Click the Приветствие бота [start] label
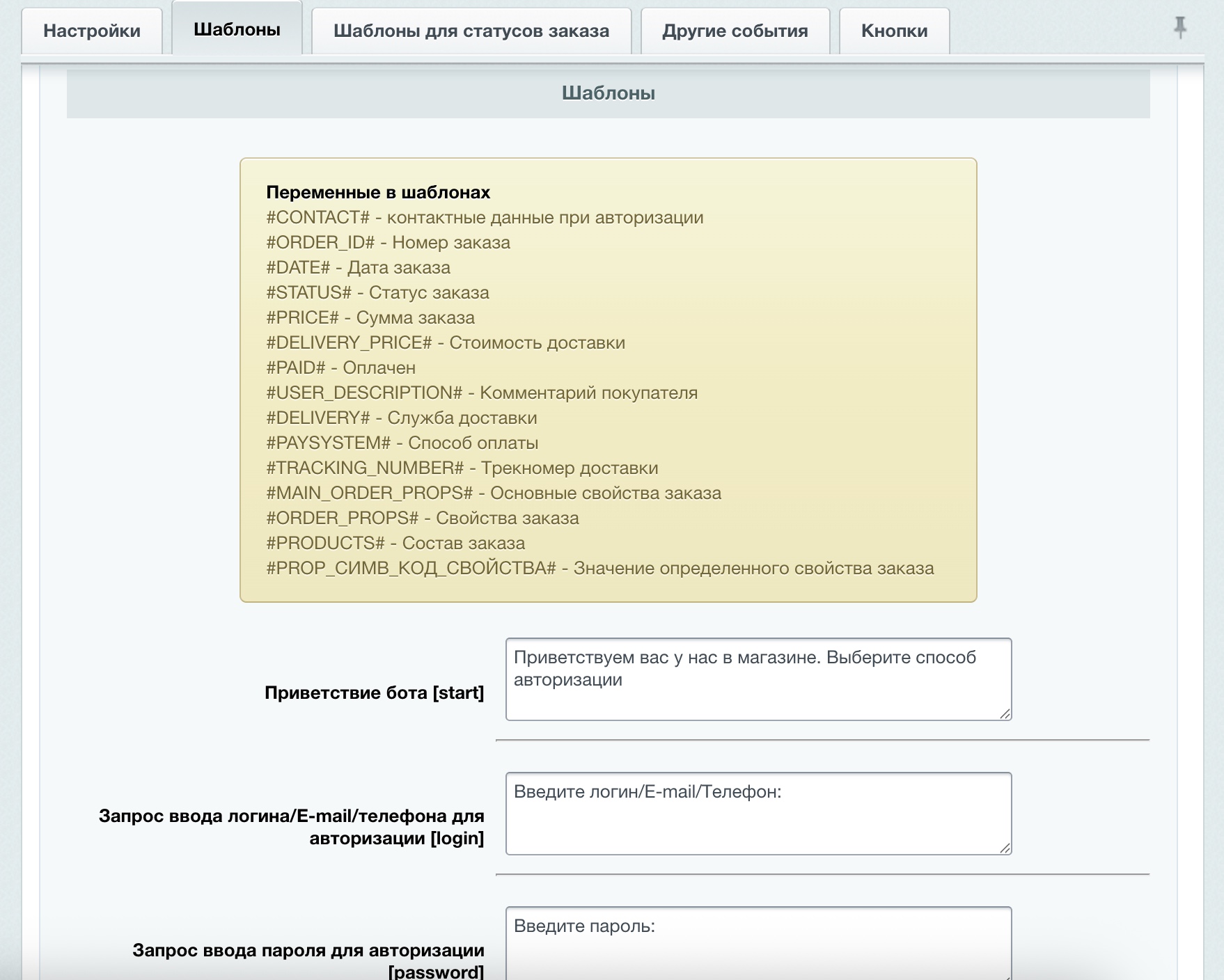1224x980 pixels. click(374, 693)
